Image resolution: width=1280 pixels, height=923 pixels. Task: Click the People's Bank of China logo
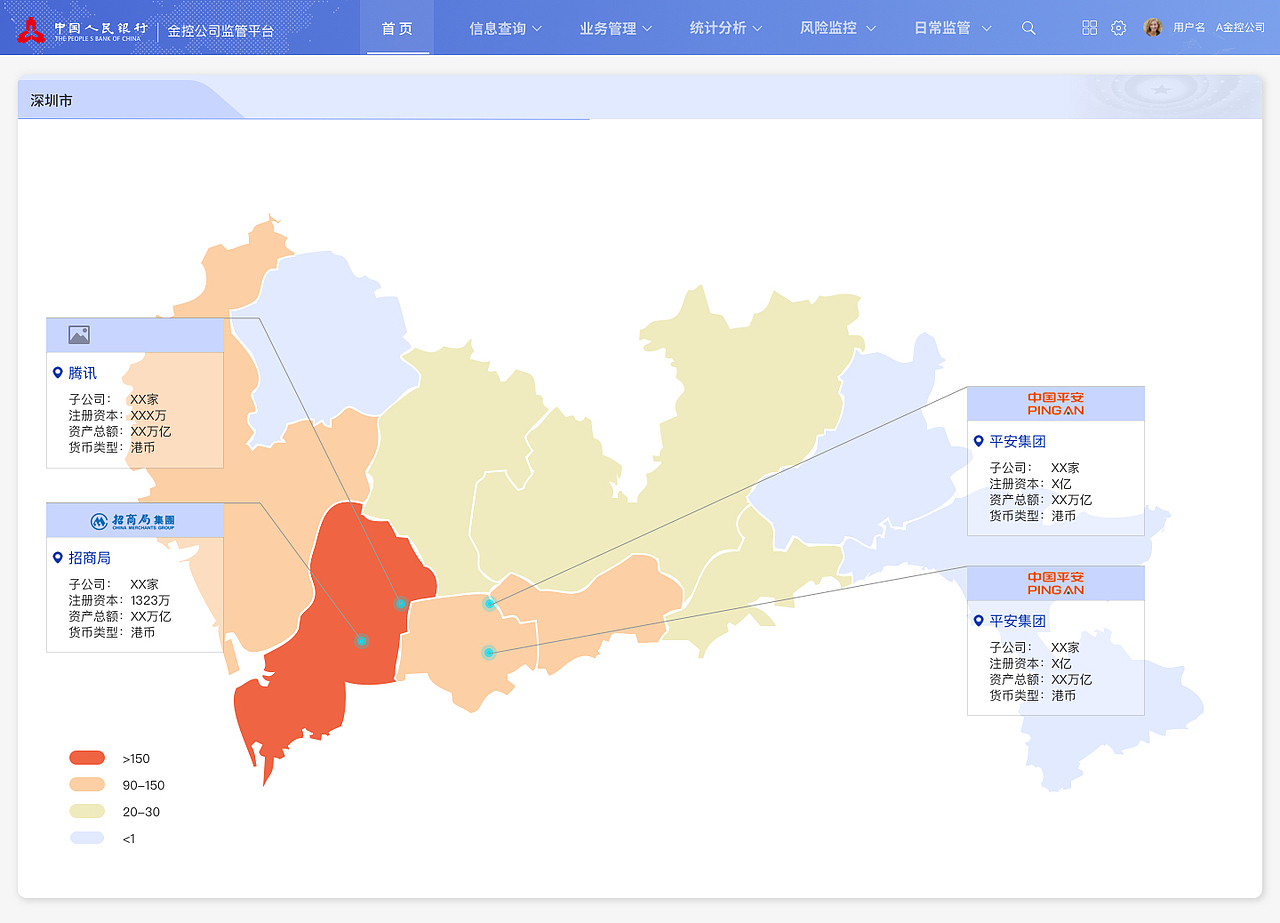pyautogui.click(x=82, y=30)
